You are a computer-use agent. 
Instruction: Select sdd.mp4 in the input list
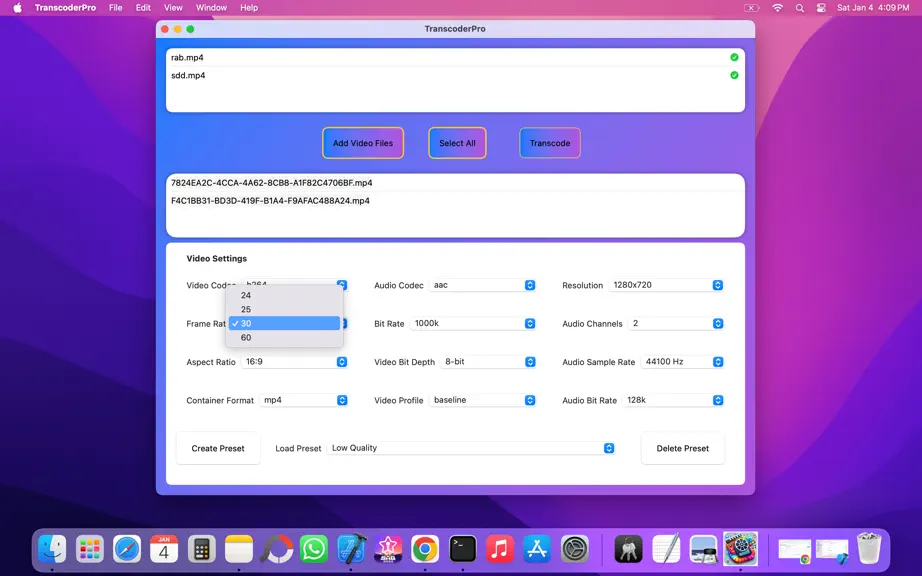[x=455, y=75]
